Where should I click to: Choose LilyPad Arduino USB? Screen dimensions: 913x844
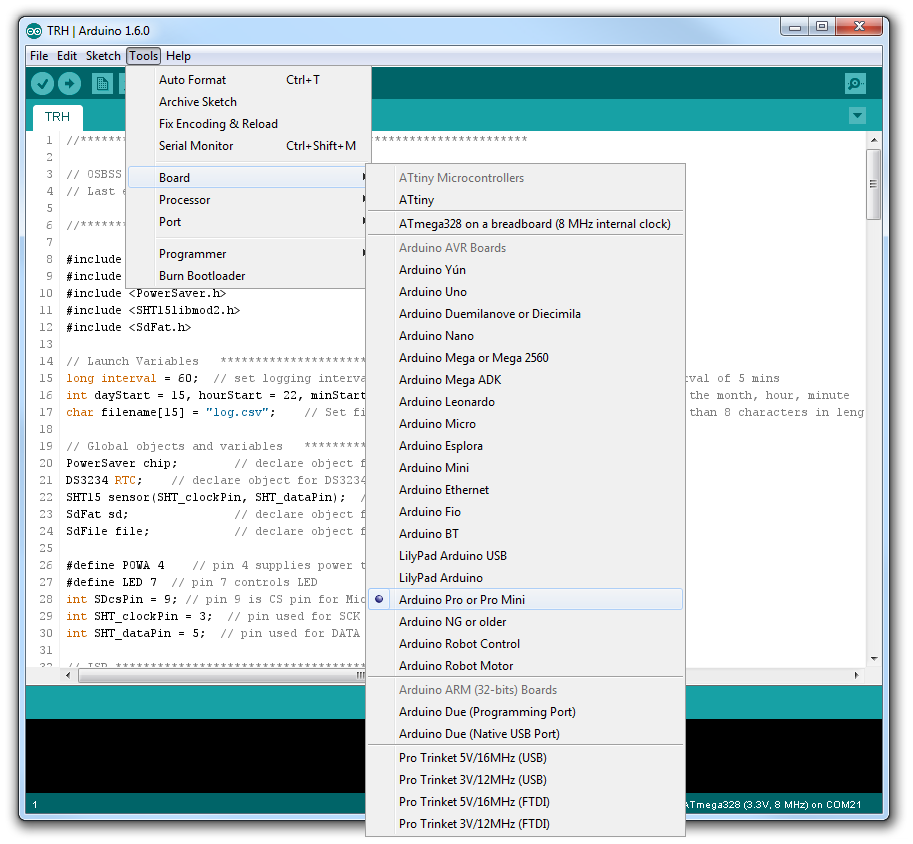tap(525, 556)
